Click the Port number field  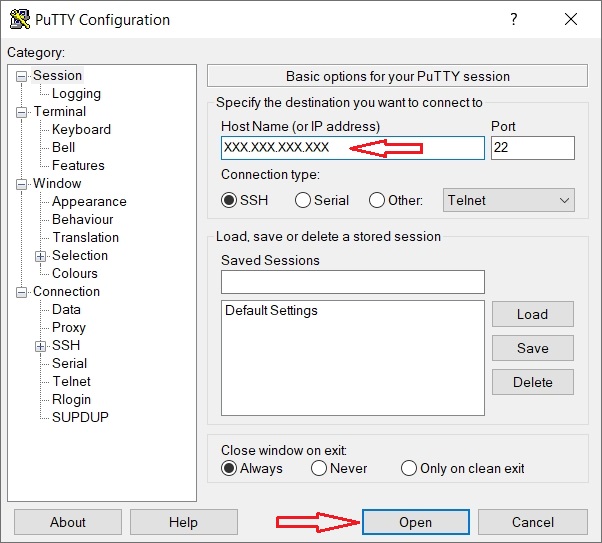pos(532,148)
